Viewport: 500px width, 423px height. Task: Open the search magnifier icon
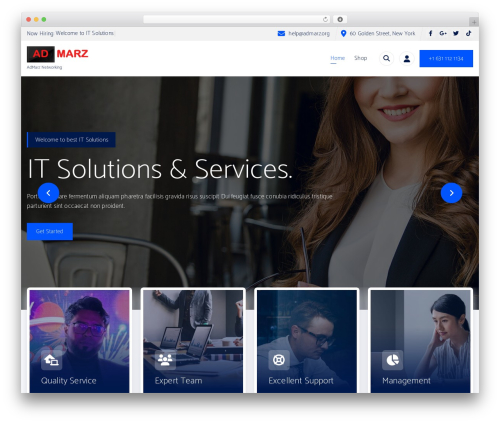(386, 58)
